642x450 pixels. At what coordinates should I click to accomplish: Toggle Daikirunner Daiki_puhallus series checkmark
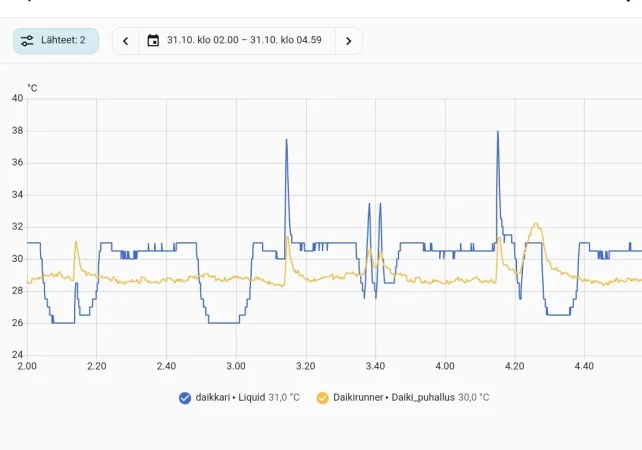pyautogui.click(x=323, y=398)
